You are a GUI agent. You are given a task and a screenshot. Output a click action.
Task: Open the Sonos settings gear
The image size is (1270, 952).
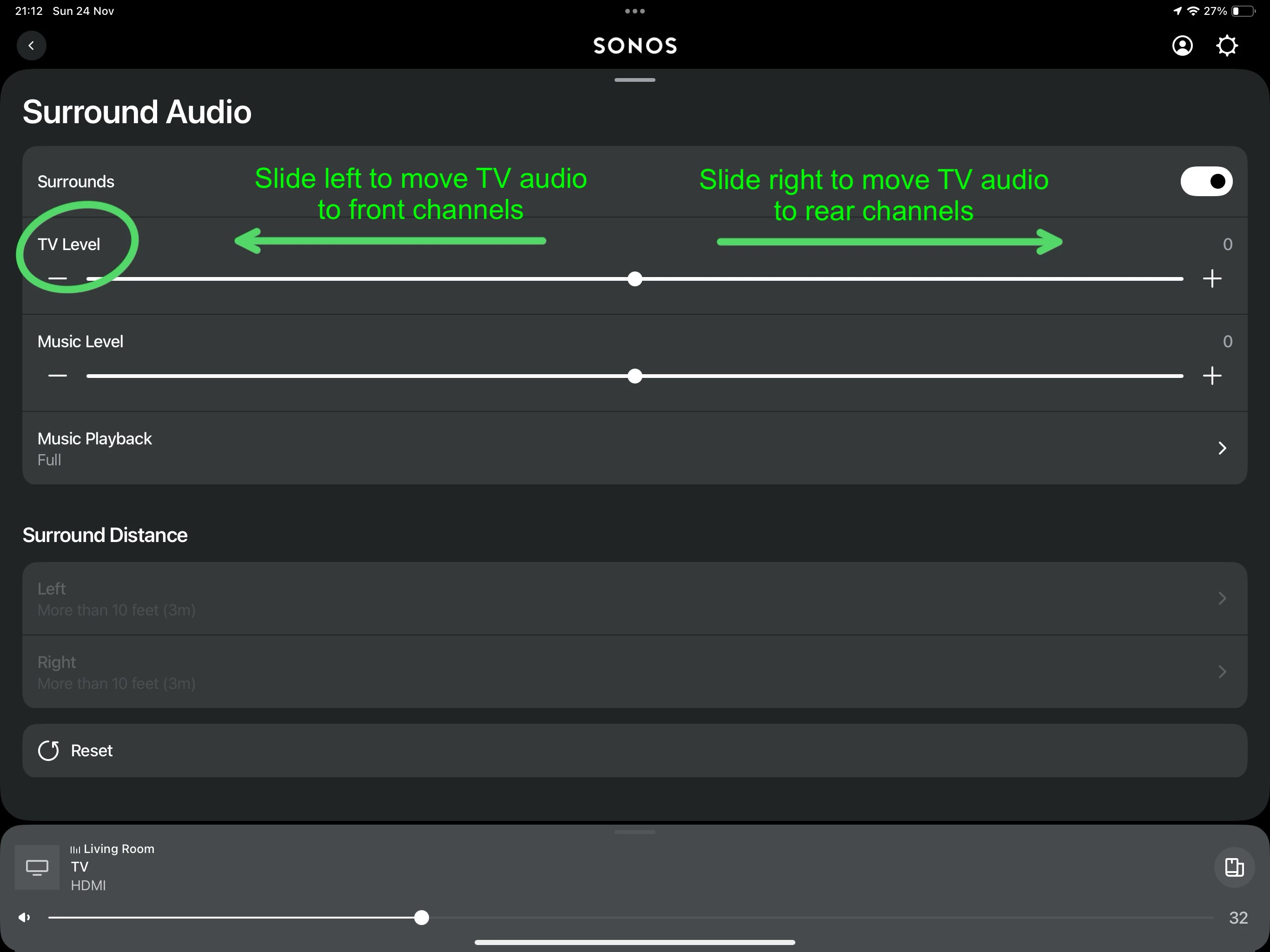coord(1226,46)
